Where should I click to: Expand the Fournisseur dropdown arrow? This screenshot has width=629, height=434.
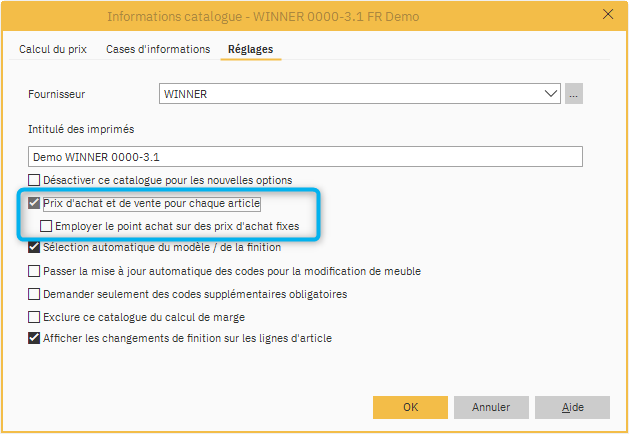pos(550,94)
